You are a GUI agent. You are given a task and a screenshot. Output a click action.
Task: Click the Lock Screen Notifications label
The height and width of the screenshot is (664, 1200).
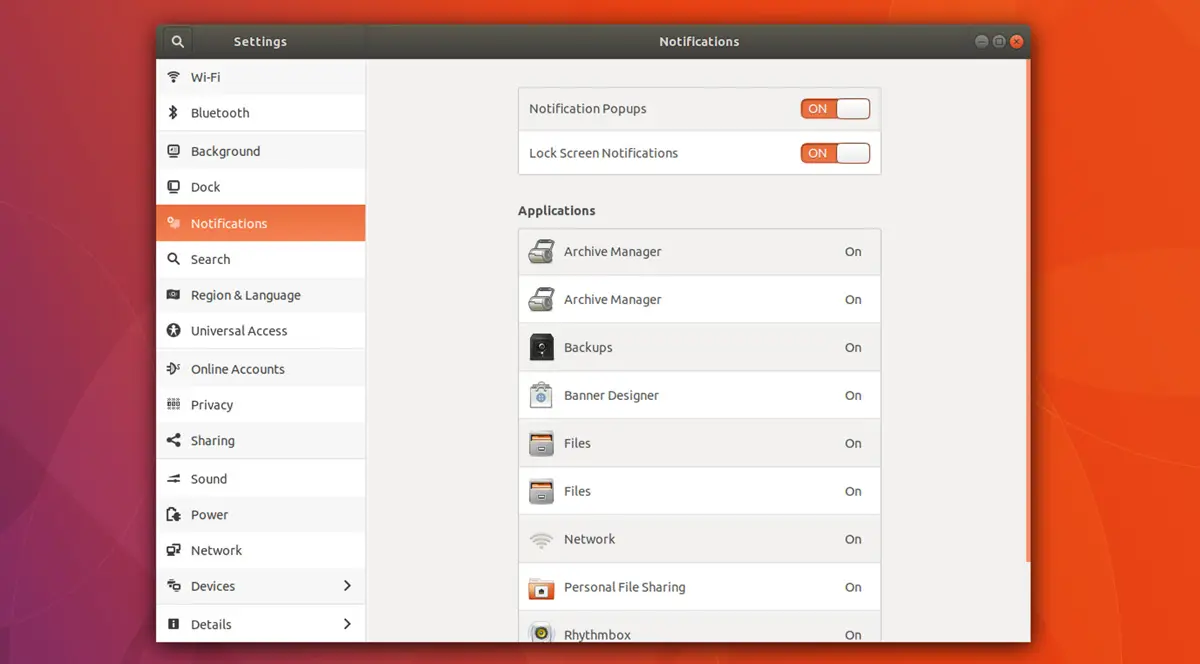click(x=604, y=153)
